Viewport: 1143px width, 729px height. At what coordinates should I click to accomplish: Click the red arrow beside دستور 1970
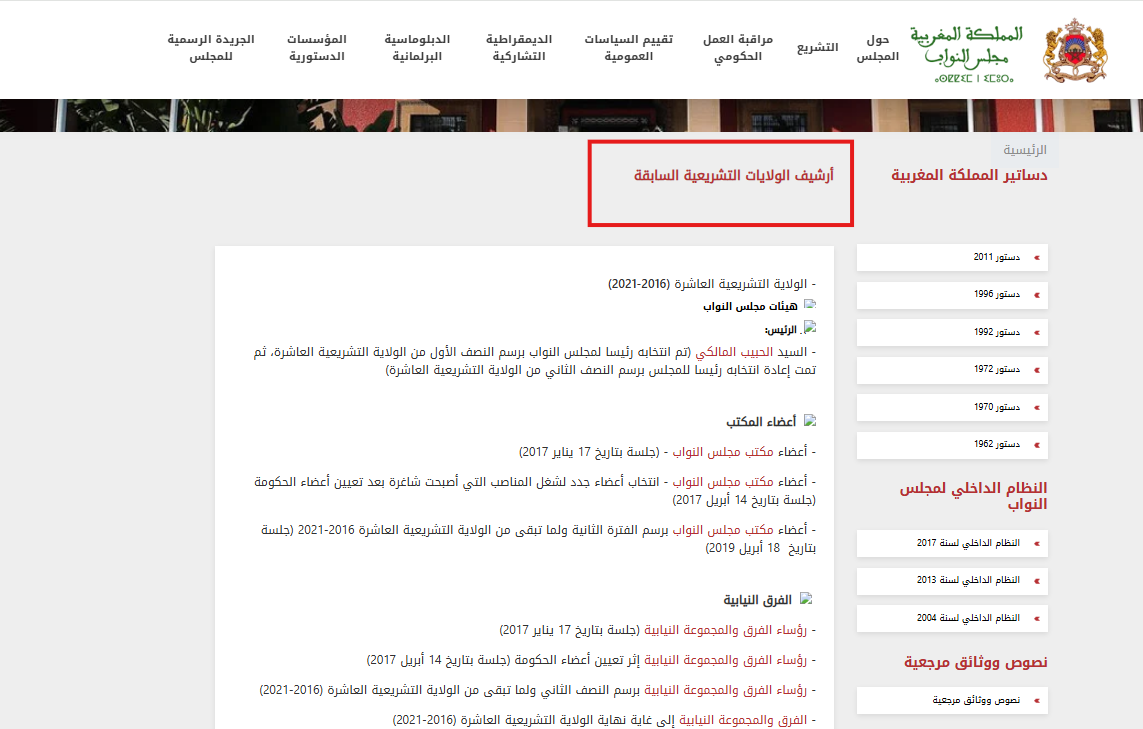[x=1036, y=408]
